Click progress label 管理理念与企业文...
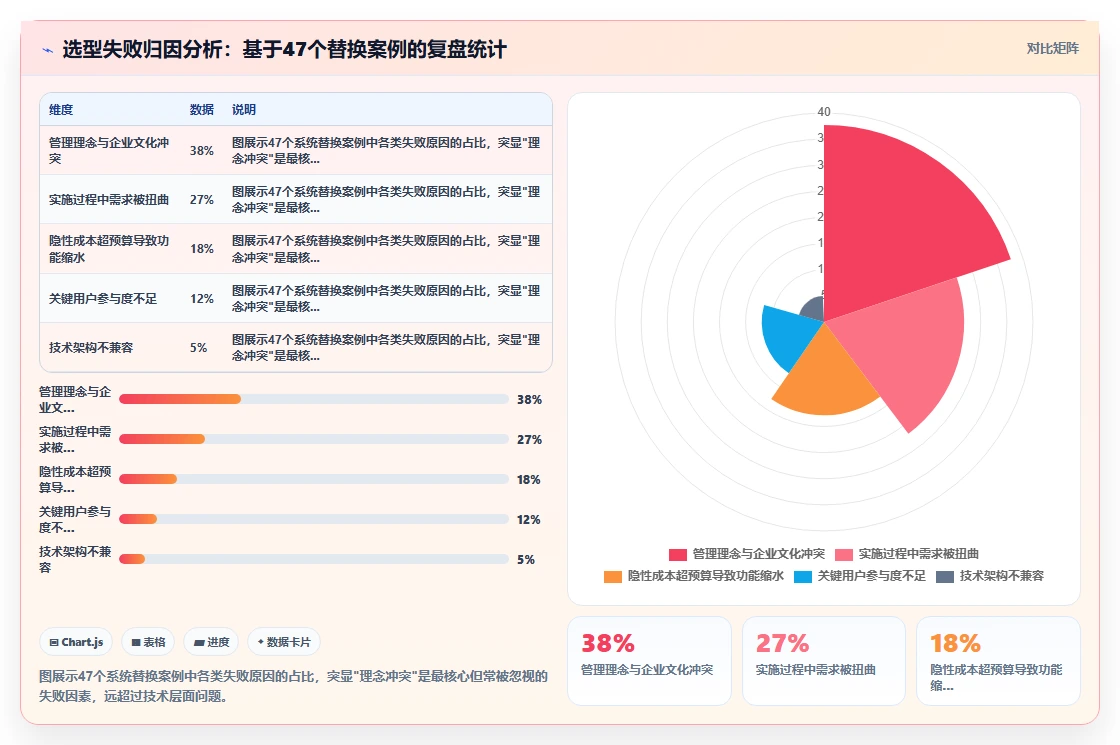The image size is (1120, 745). [75, 399]
